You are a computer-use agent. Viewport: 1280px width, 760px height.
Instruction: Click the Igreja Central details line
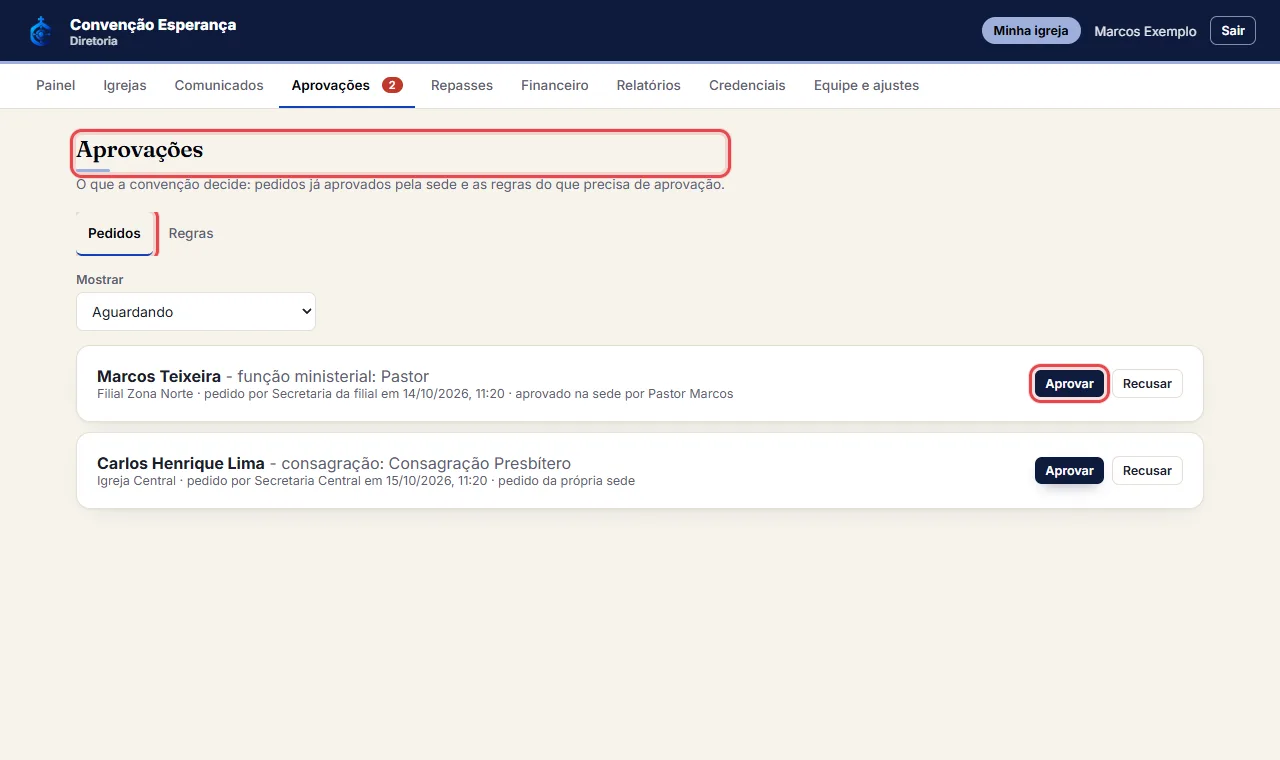pyautogui.click(x=366, y=481)
